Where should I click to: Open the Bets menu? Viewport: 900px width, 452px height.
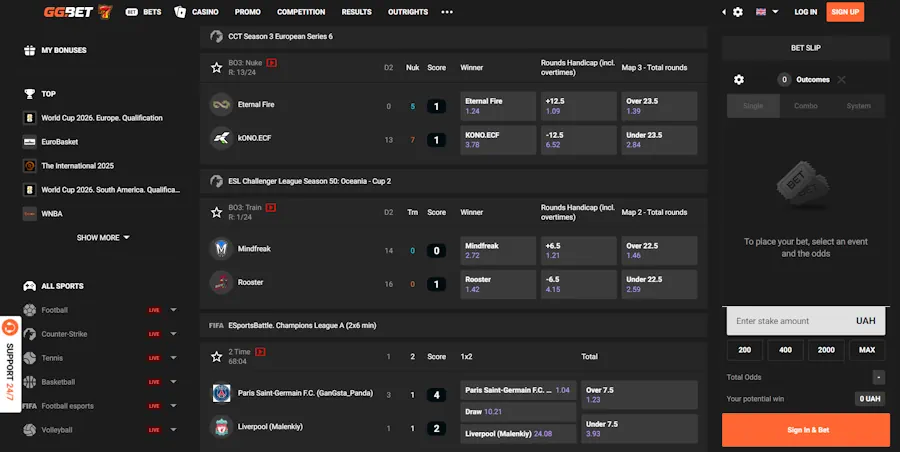[143, 12]
